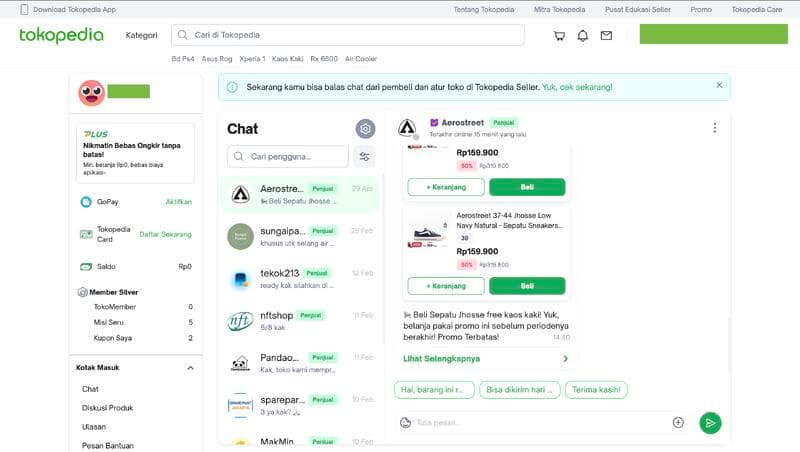
Task: Open the notifications bell icon
Action: (583, 35)
